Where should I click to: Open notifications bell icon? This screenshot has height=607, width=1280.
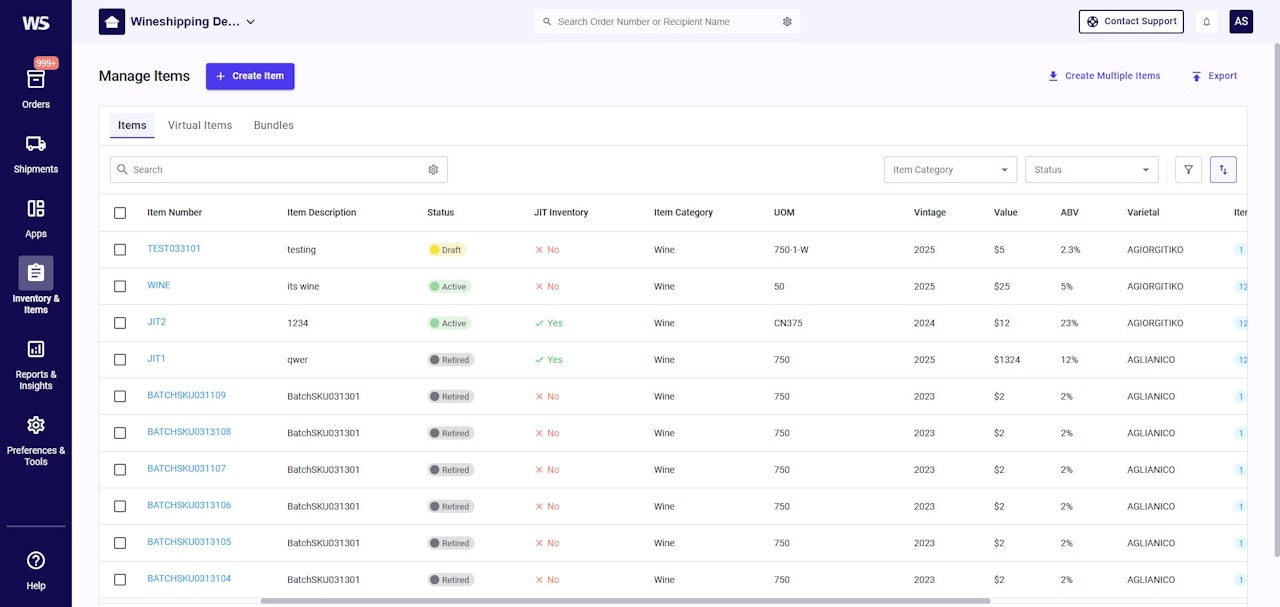(x=1206, y=22)
